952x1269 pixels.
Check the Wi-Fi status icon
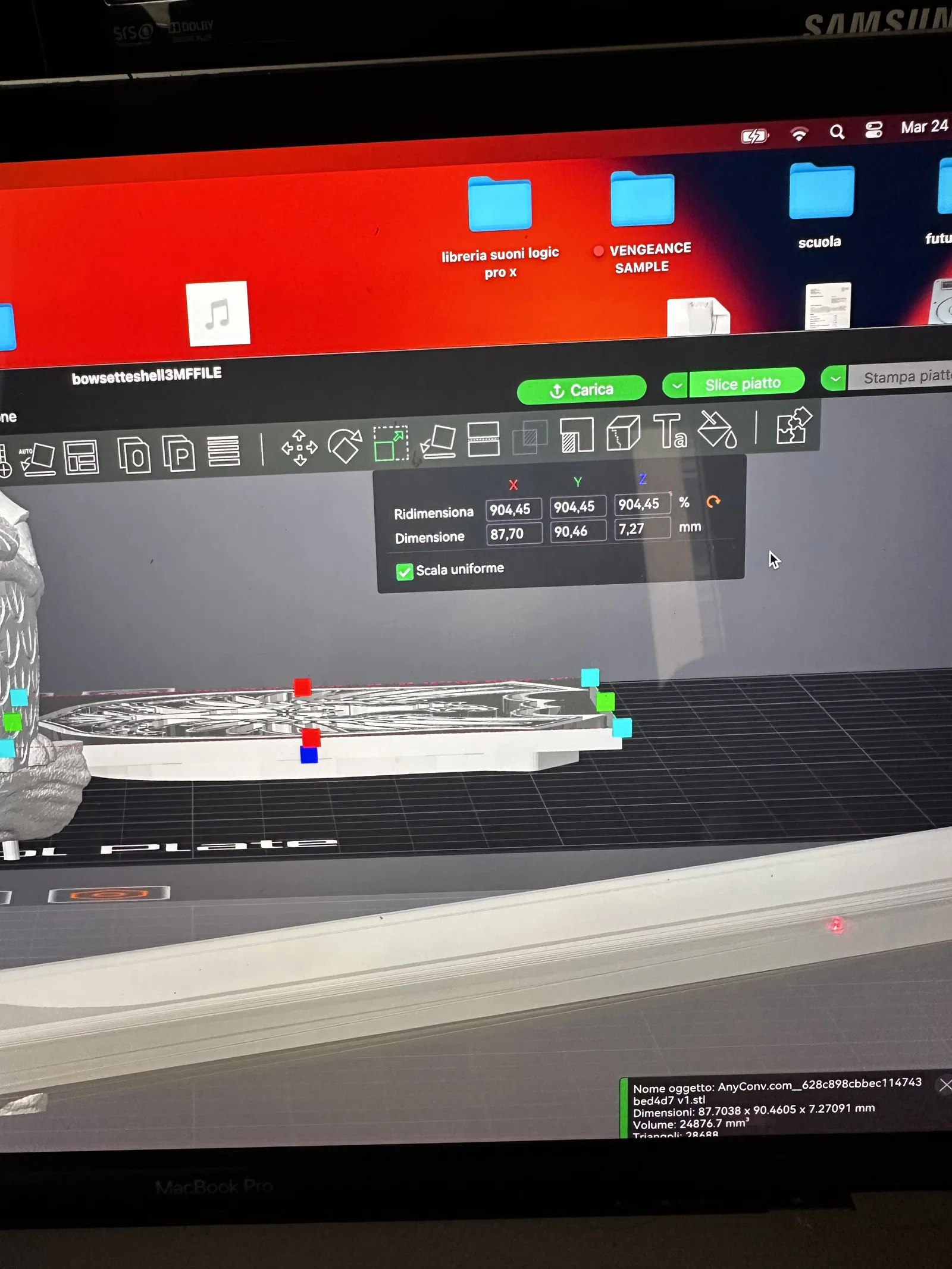tap(799, 134)
